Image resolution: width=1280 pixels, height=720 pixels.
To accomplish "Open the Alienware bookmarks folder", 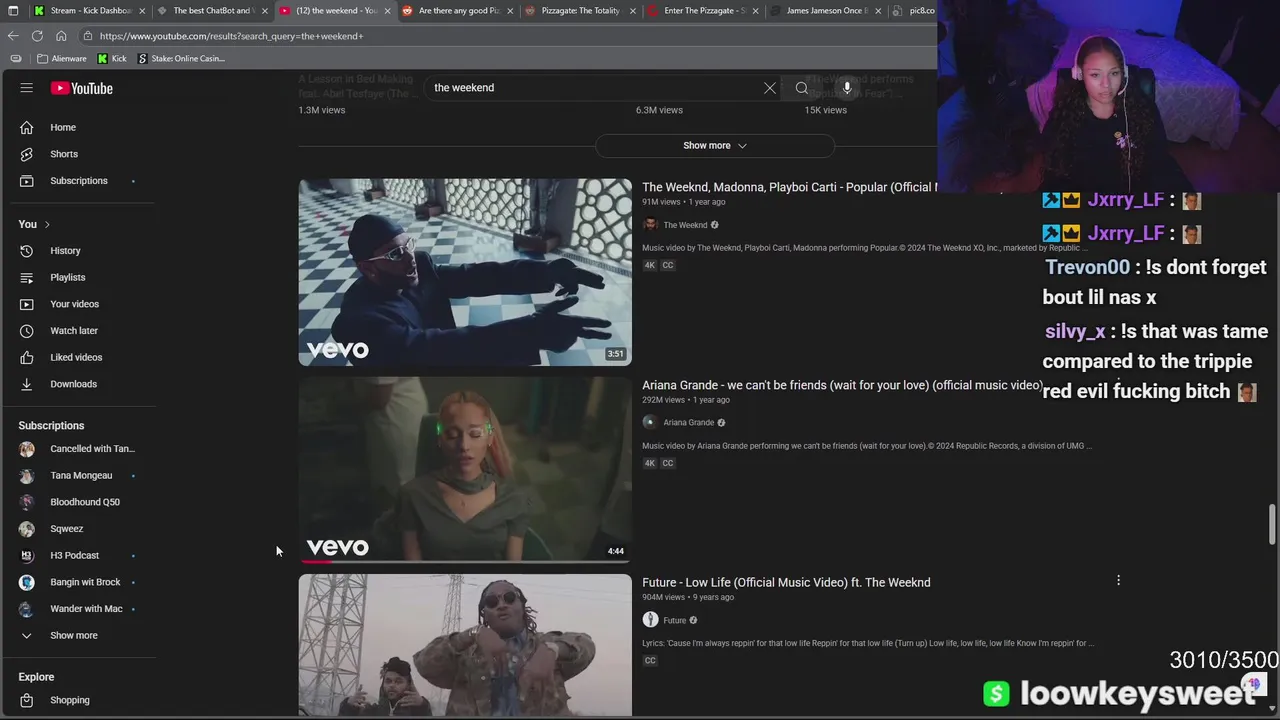I will [62, 59].
